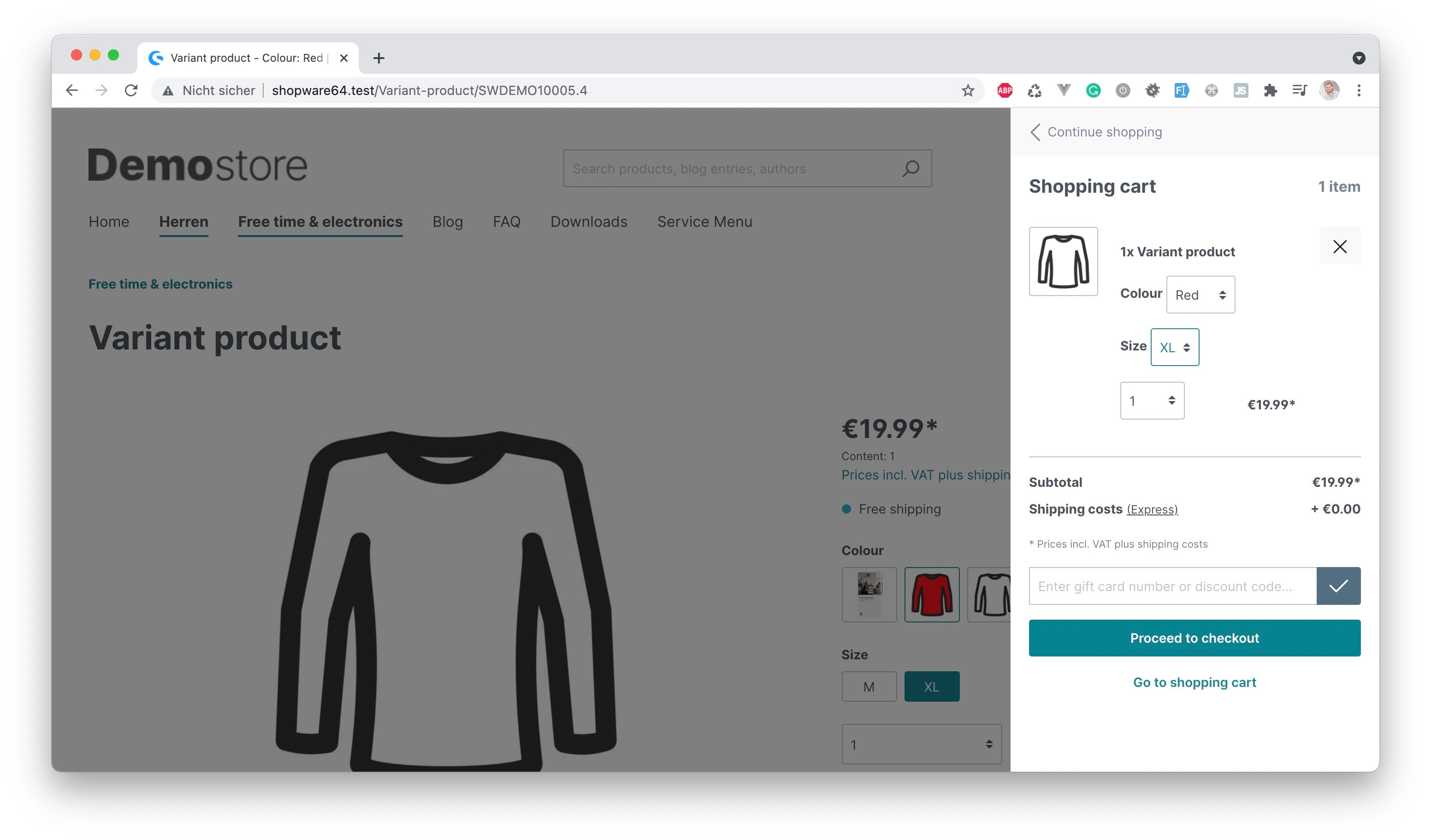This screenshot has width=1431, height=840.
Task: Click the search icon to search products
Action: [x=909, y=168]
